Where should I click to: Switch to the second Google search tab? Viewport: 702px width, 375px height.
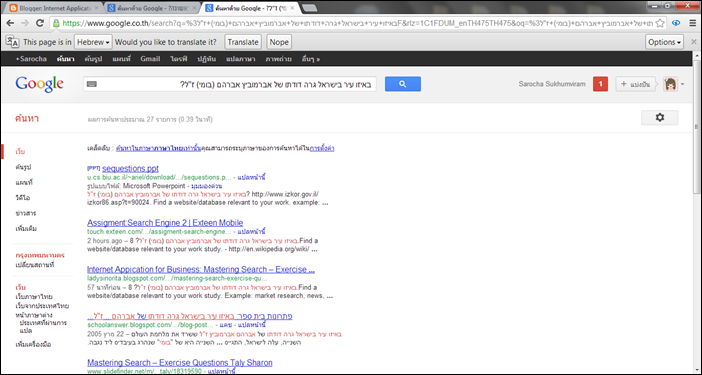pos(152,8)
